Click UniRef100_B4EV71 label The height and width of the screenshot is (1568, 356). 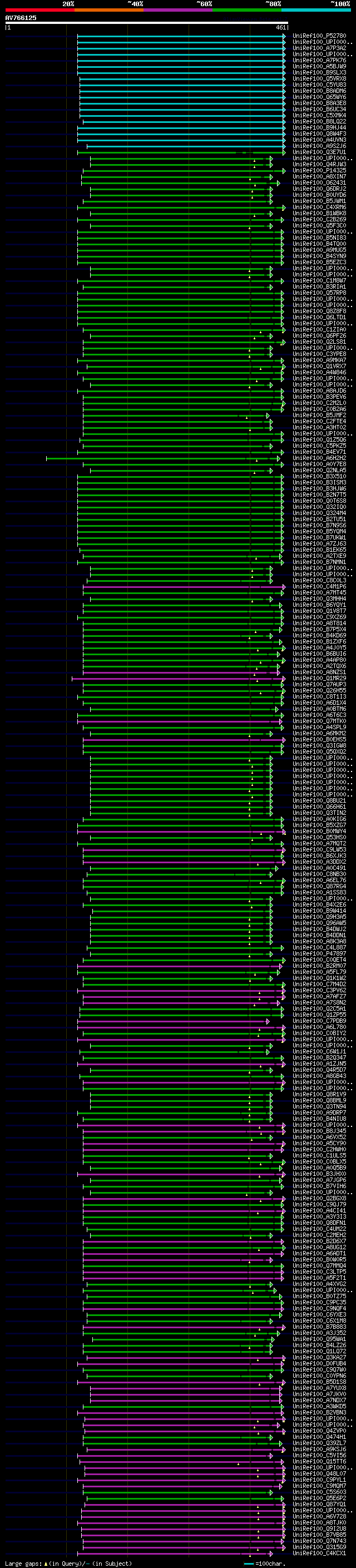(319, 452)
